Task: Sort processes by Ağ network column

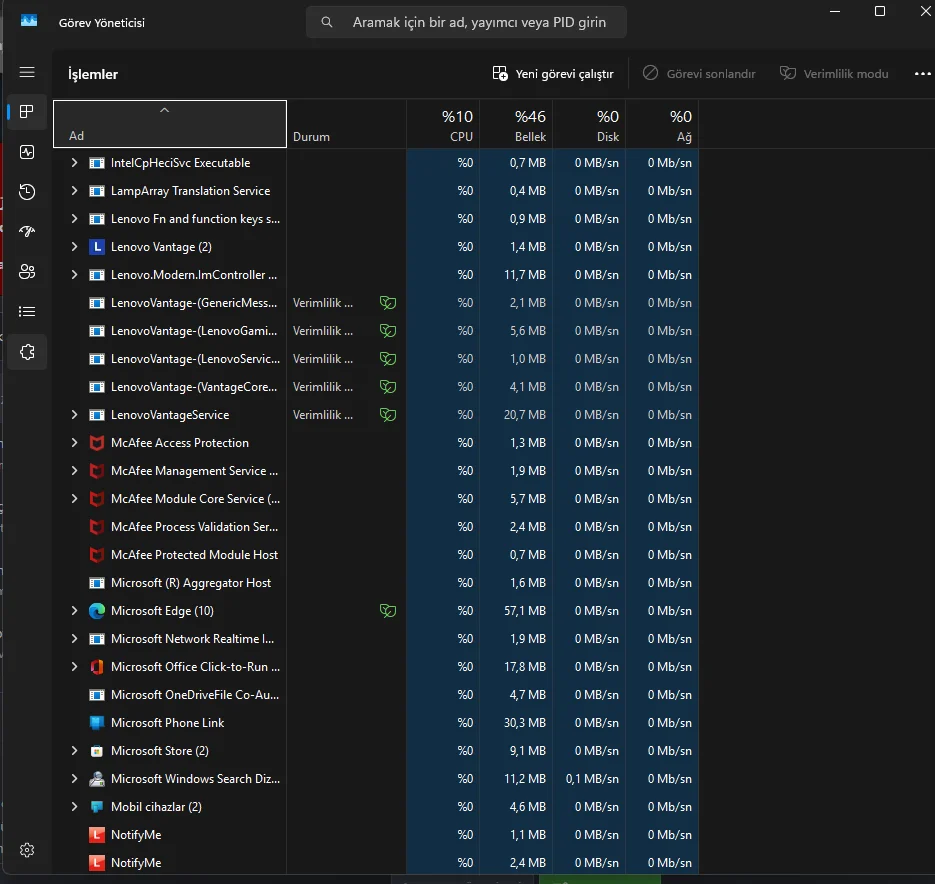Action: pyautogui.click(x=662, y=124)
